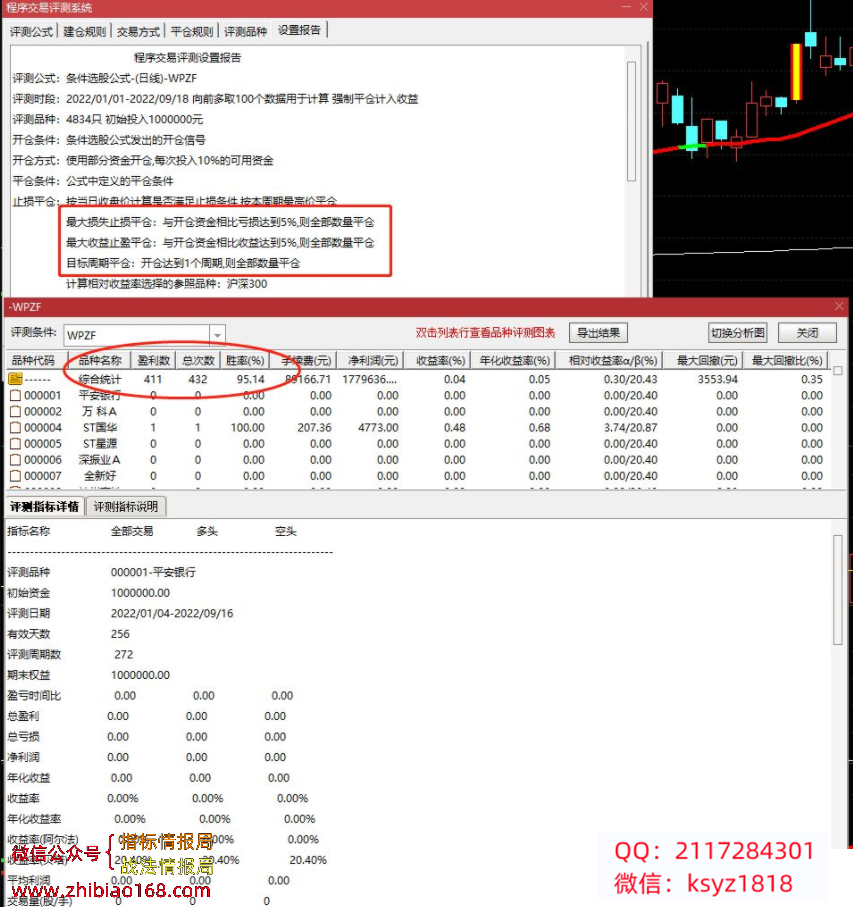Select the 设置报告 tab
Viewport: 853px width, 907px height.
pos(300,30)
